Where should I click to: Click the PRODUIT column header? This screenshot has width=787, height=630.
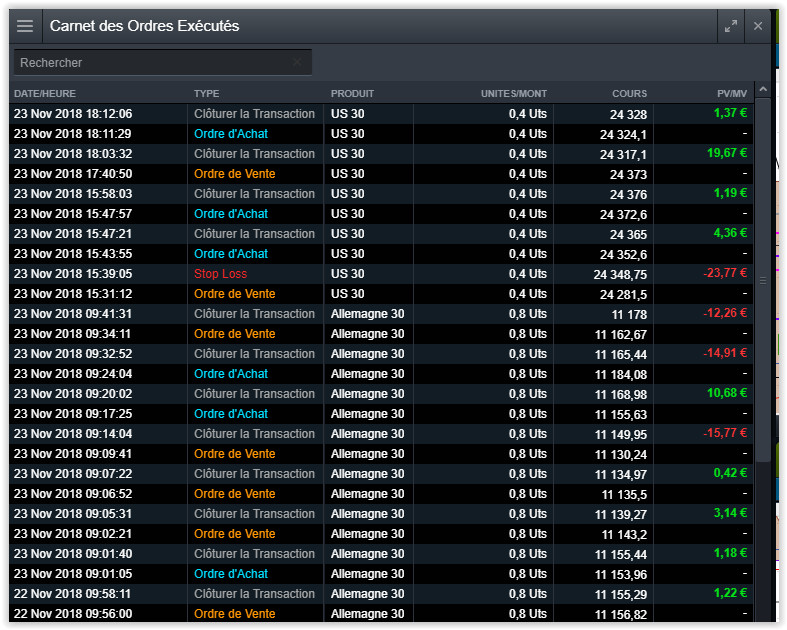[x=352, y=94]
